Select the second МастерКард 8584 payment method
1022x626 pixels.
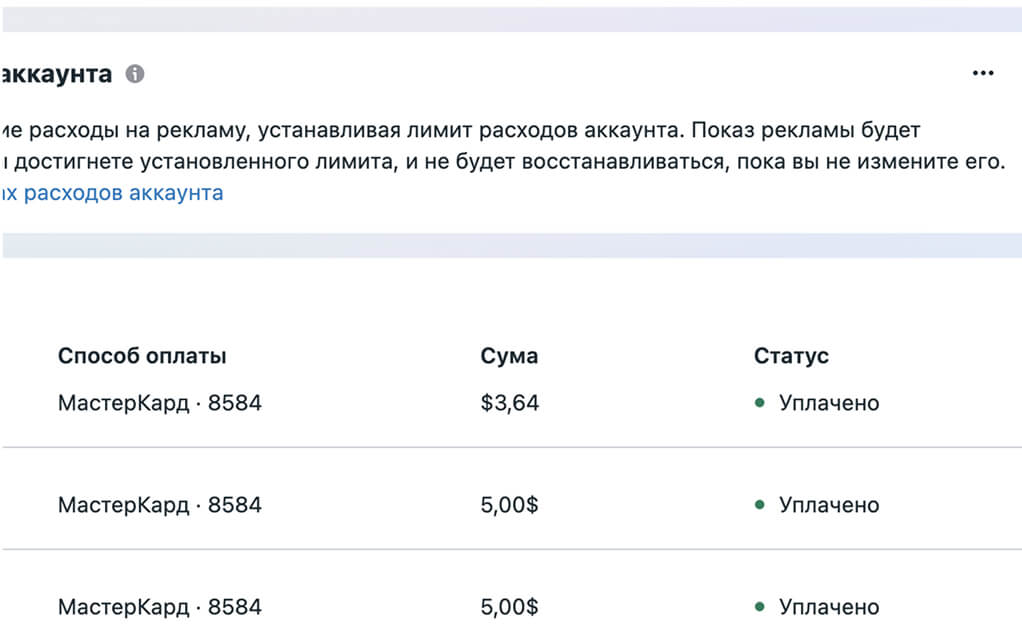tap(160, 505)
